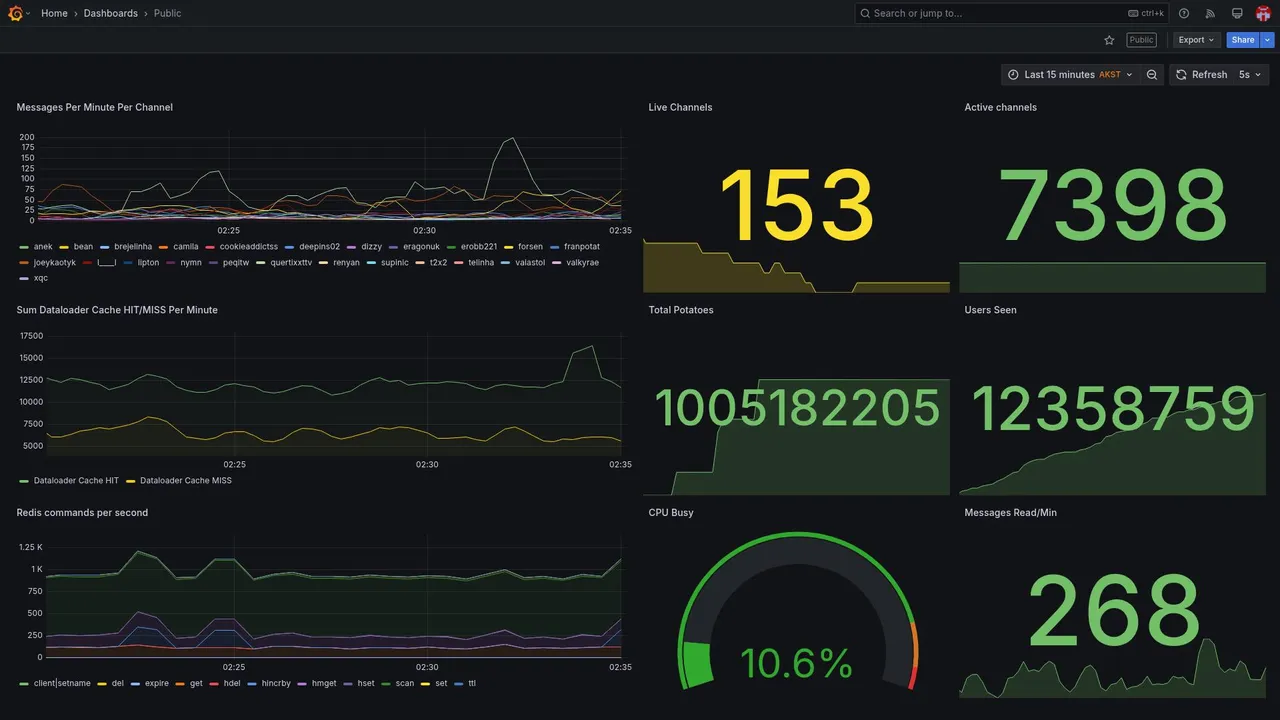This screenshot has width=1280, height=720.
Task: Open the Grafana logo menu
Action: tap(15, 13)
